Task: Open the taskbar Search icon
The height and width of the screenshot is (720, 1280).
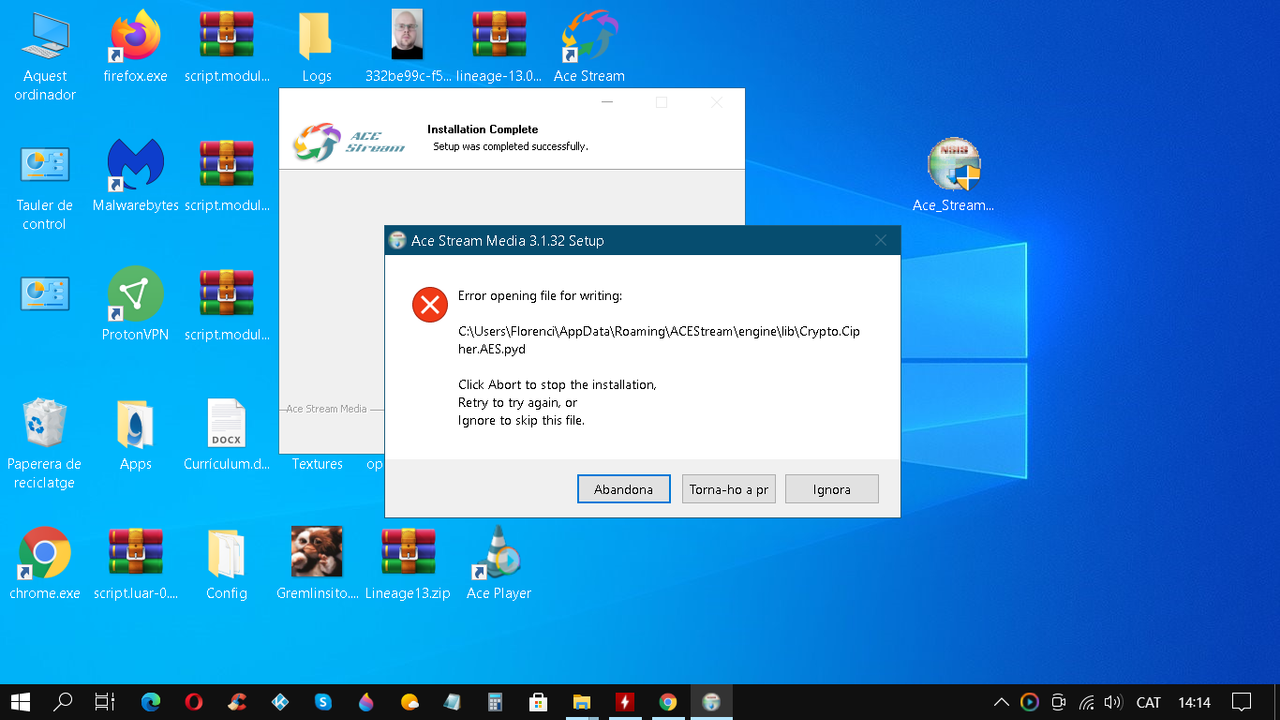Action: [x=62, y=702]
